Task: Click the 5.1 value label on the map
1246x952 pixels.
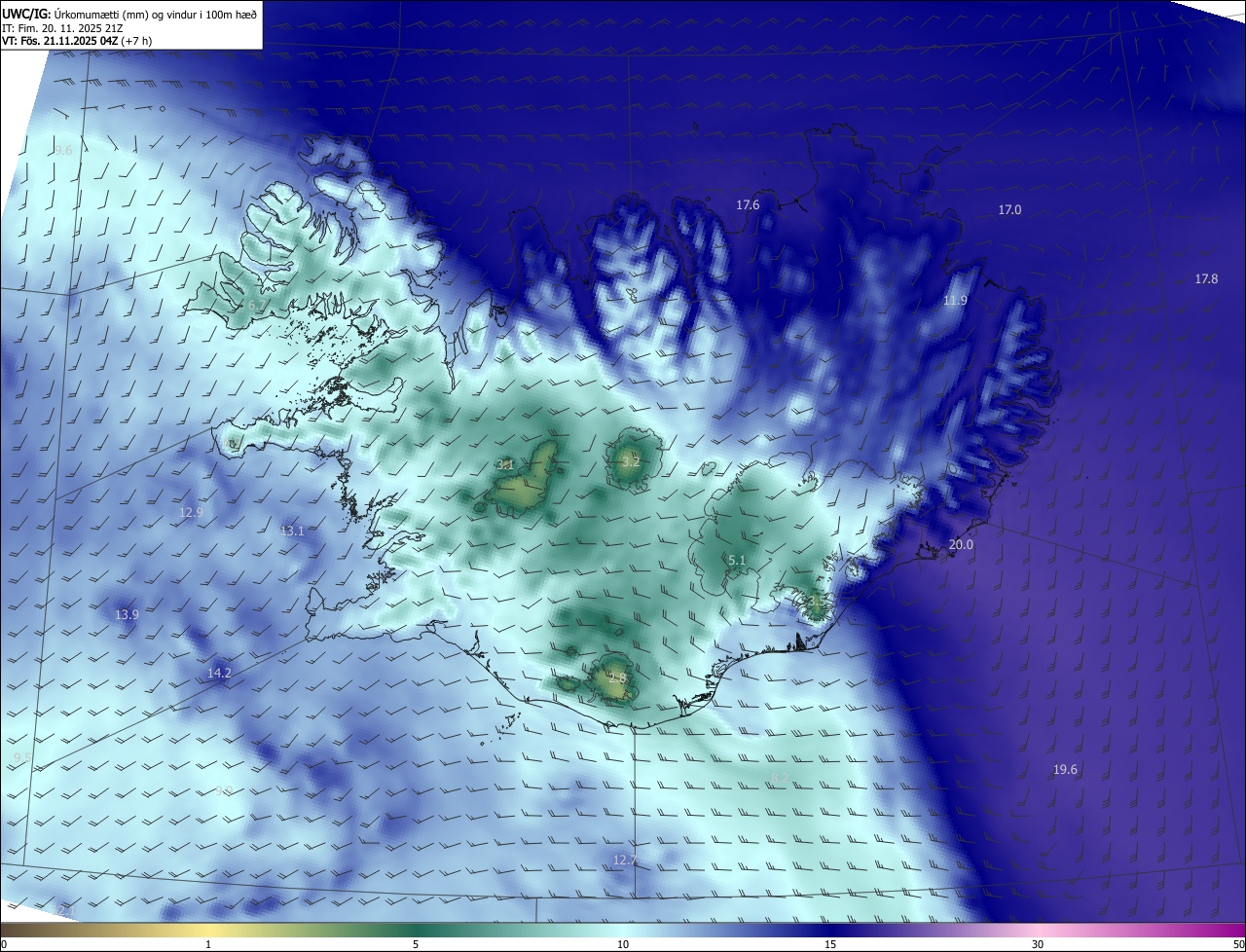Action: (x=737, y=560)
